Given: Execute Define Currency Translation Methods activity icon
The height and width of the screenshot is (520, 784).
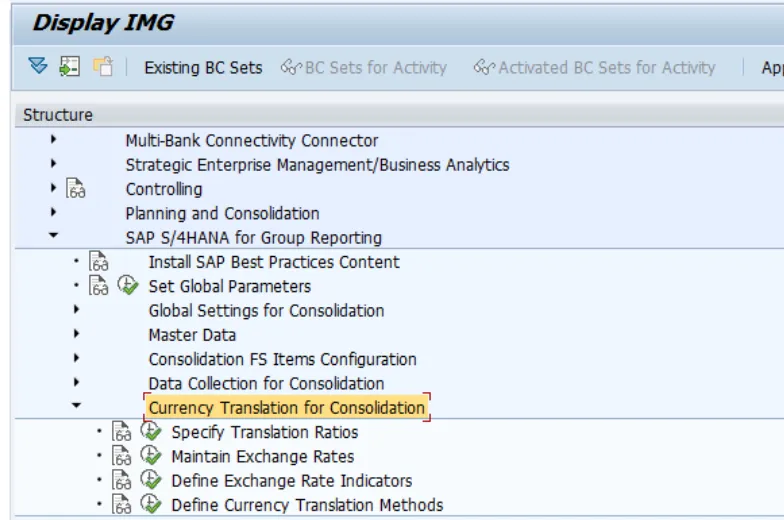Looking at the screenshot, I should click(x=150, y=505).
